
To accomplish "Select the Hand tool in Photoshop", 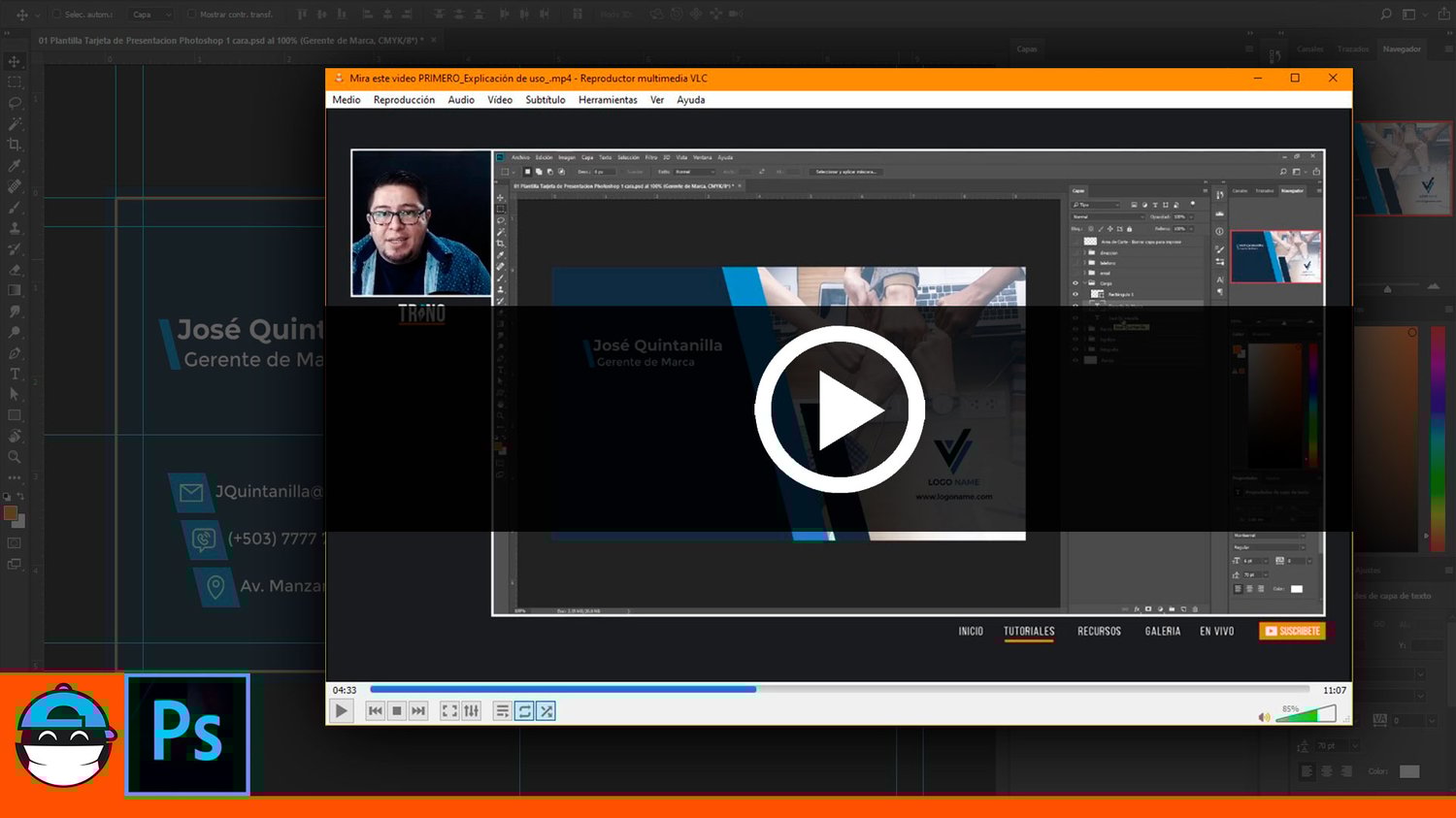I will [15, 436].
